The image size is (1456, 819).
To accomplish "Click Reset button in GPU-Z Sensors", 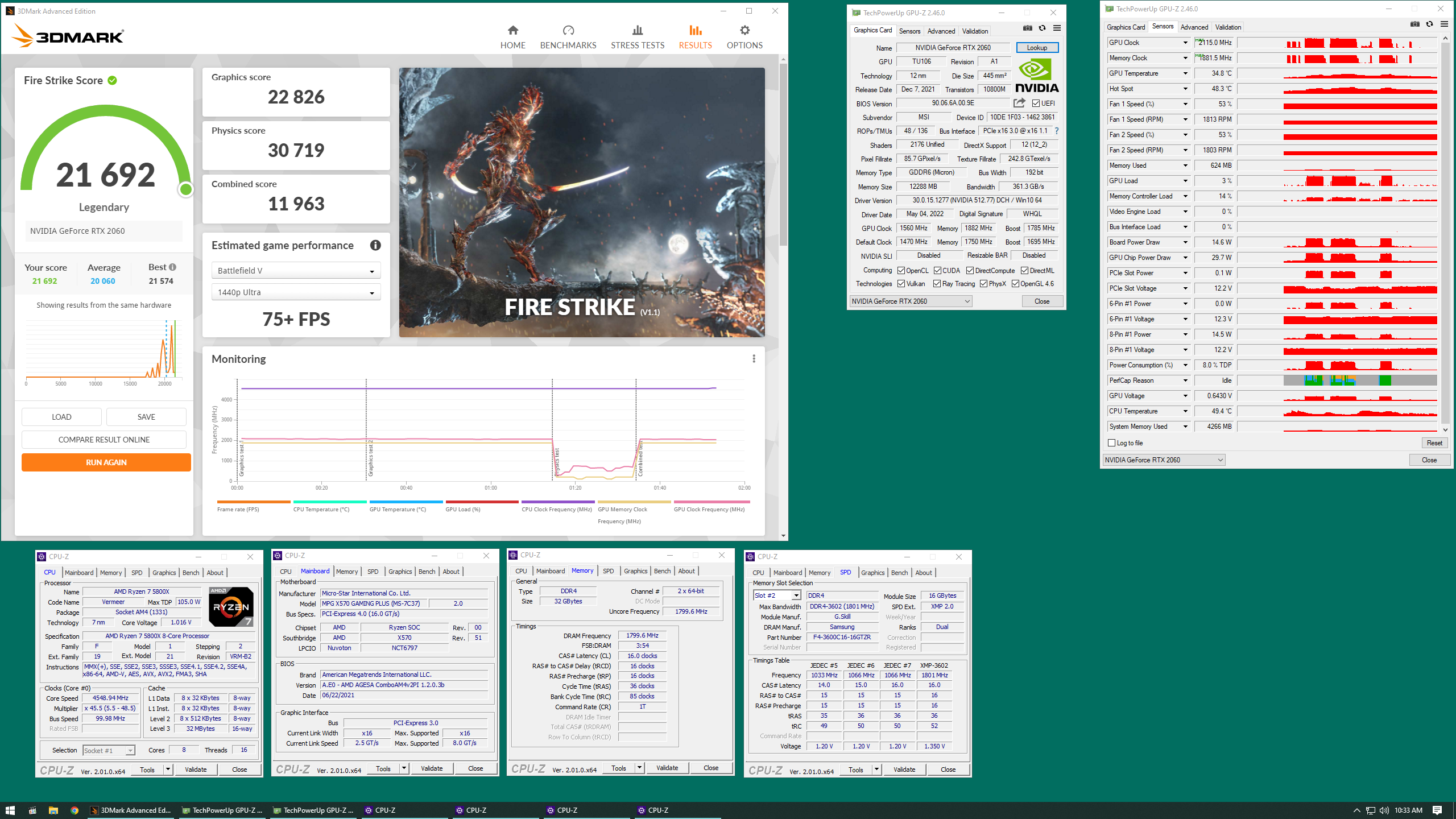I will [1434, 443].
